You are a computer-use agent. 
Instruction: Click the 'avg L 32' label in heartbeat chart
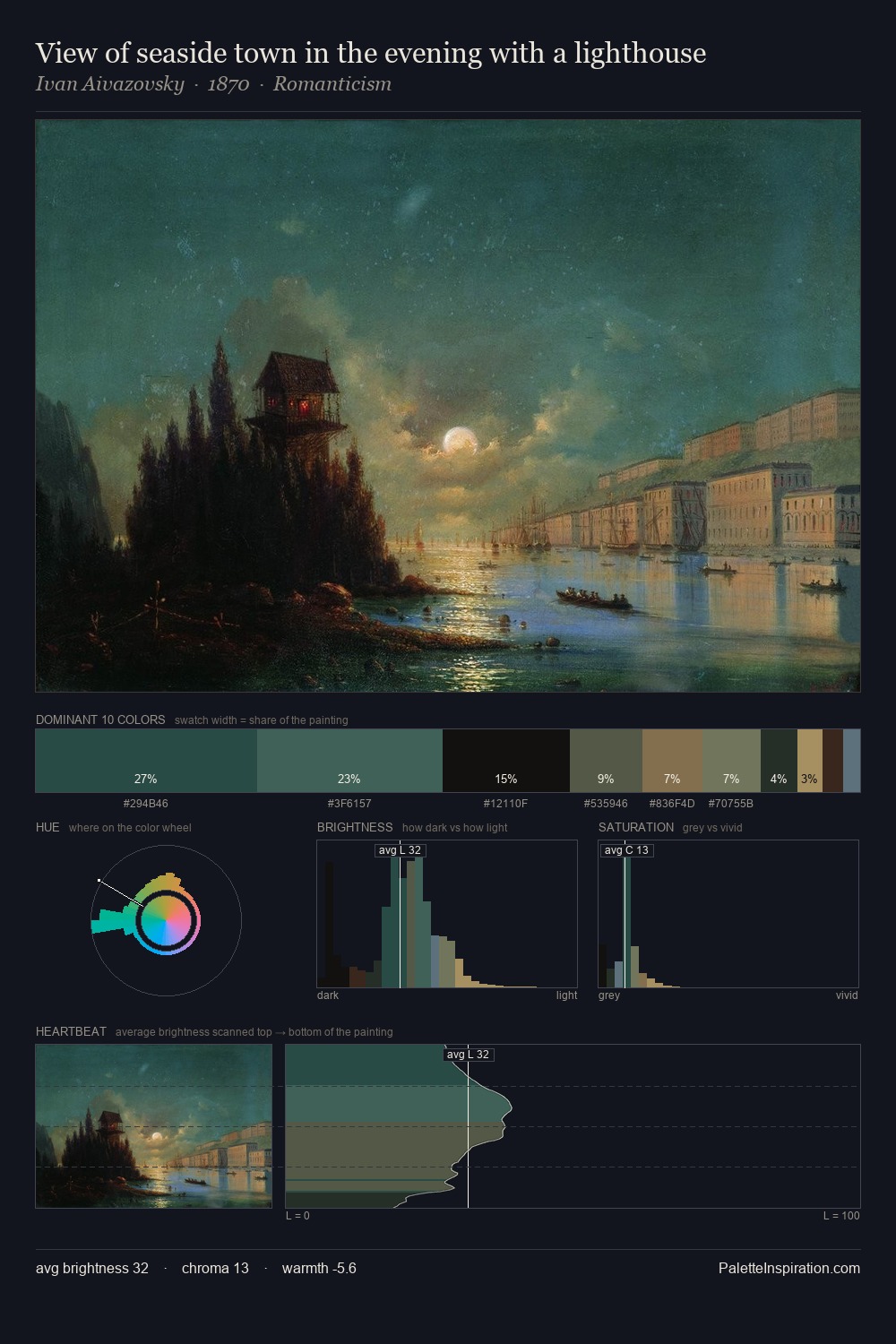(469, 1055)
